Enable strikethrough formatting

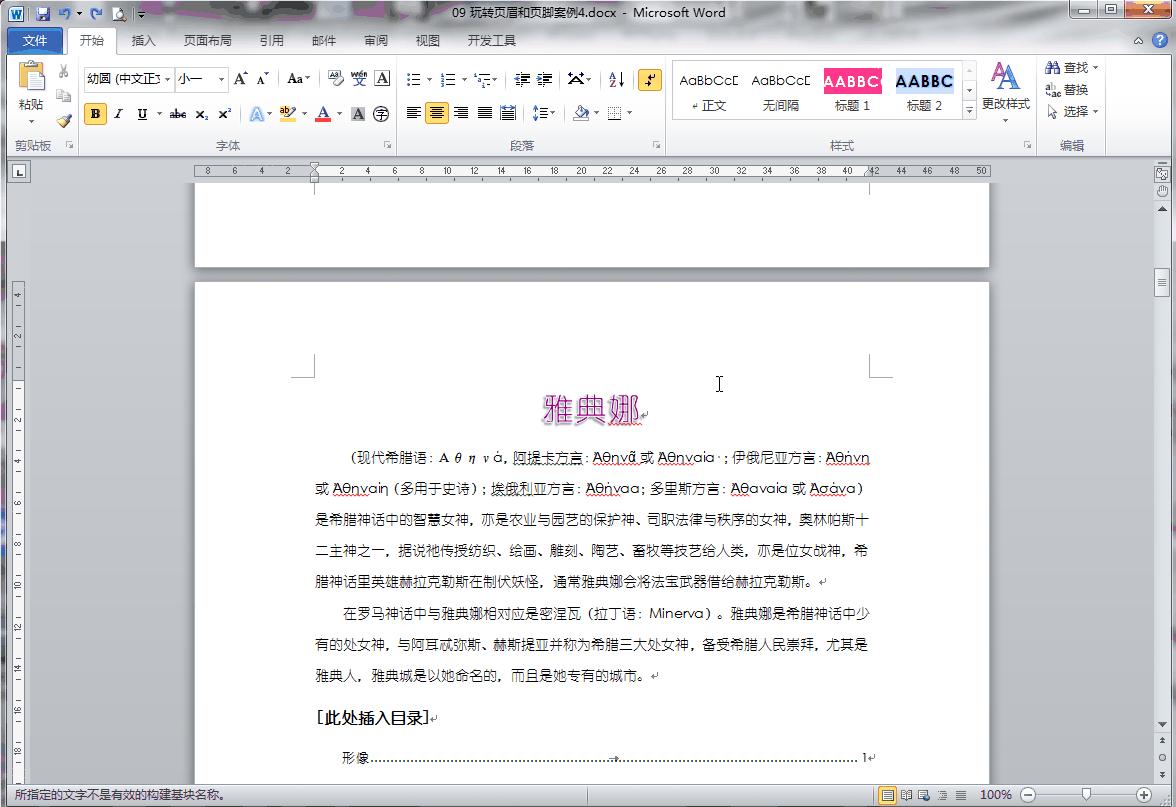(x=177, y=114)
